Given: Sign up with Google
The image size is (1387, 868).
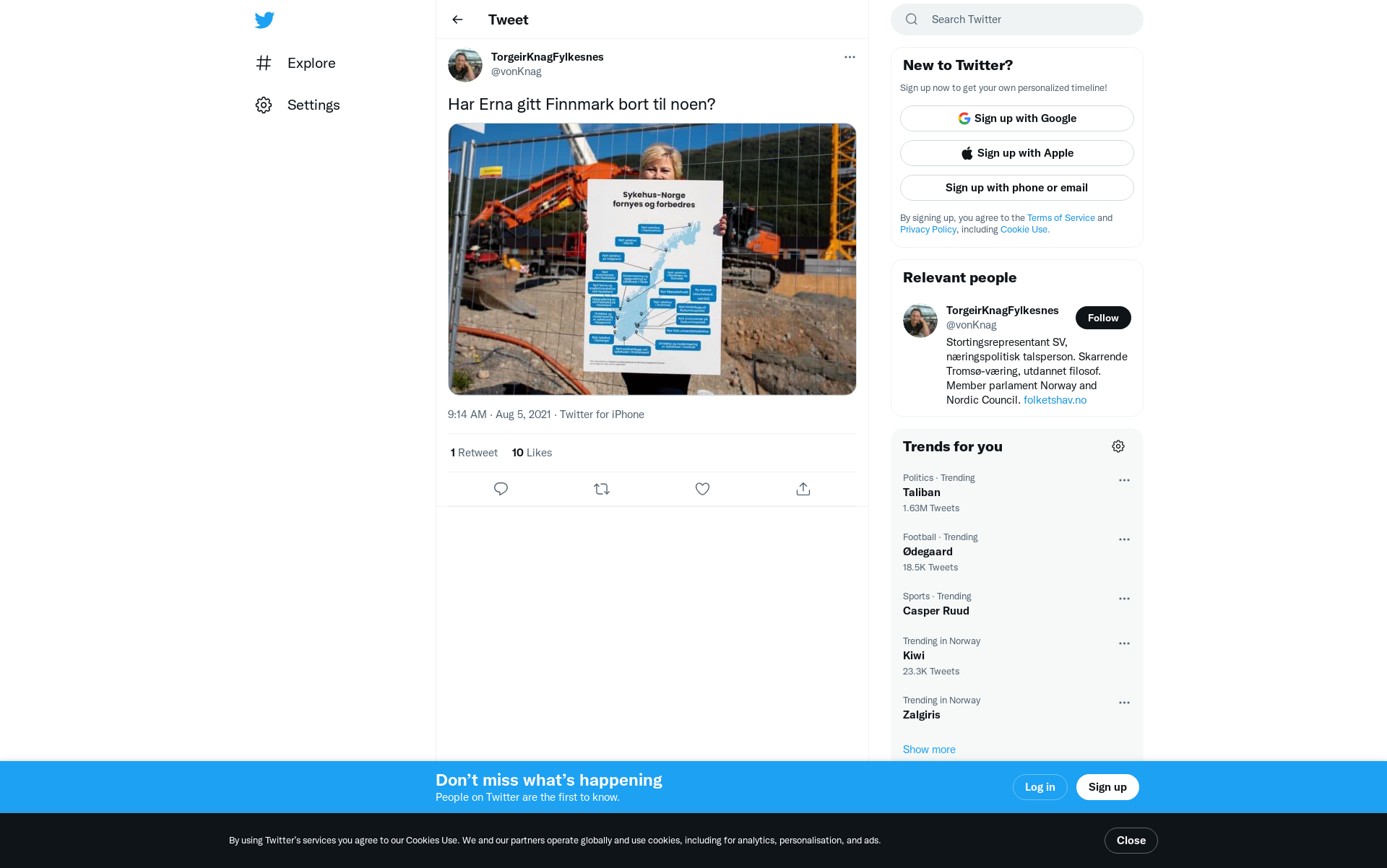Looking at the screenshot, I should [x=1017, y=118].
